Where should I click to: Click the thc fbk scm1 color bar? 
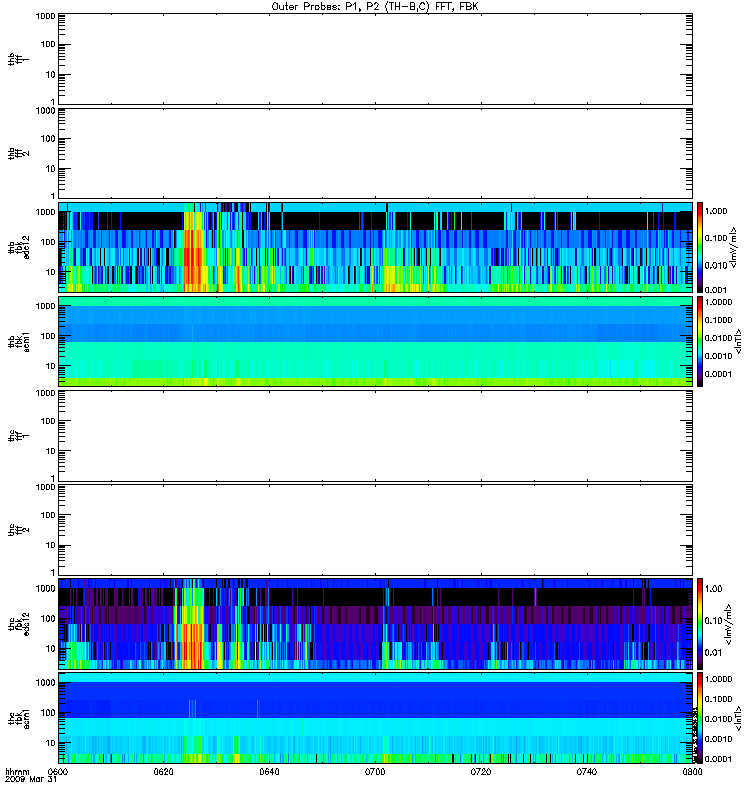[x=700, y=718]
